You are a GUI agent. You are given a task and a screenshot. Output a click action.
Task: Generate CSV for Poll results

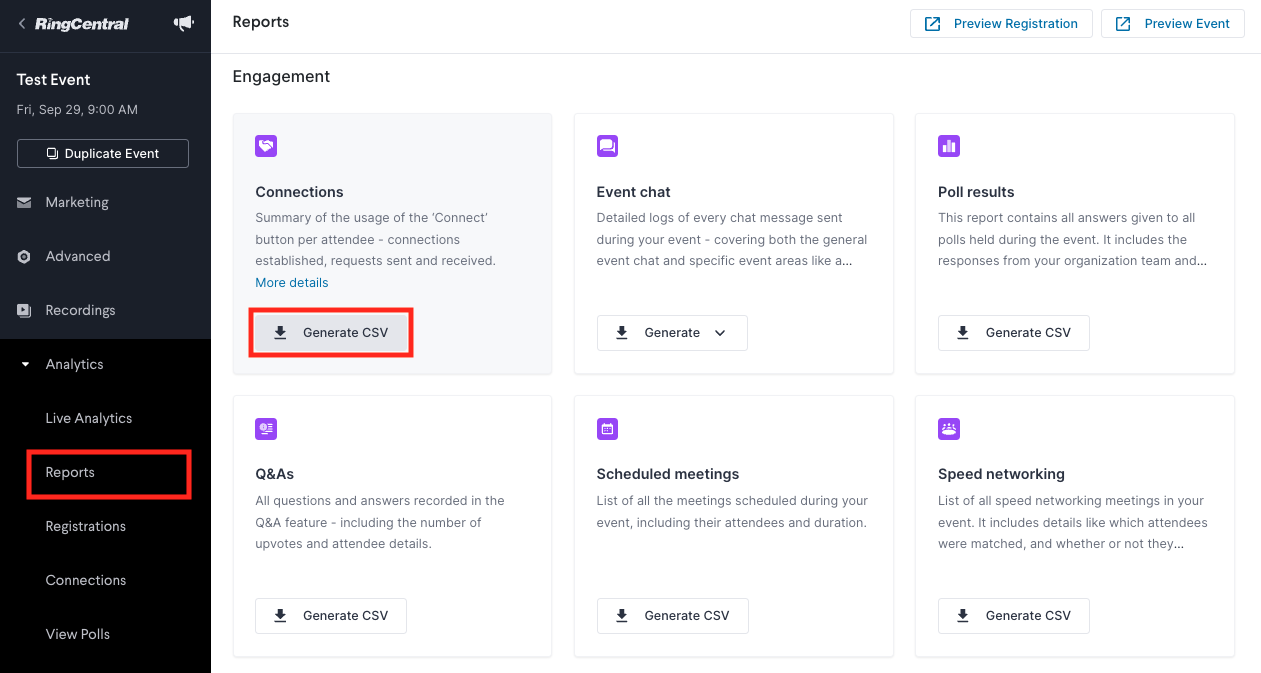click(x=1014, y=333)
